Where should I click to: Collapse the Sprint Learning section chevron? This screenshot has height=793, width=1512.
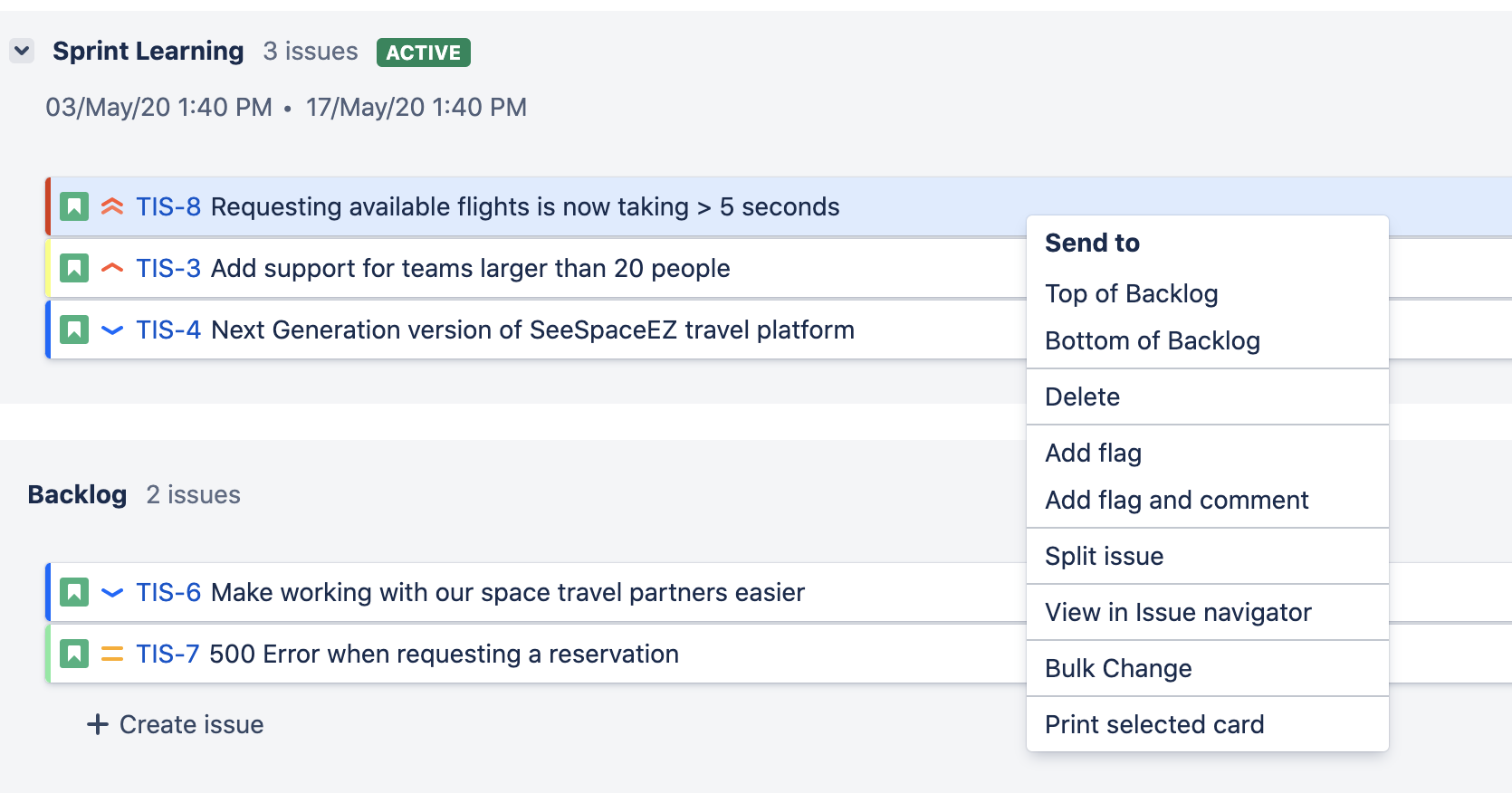[x=22, y=51]
